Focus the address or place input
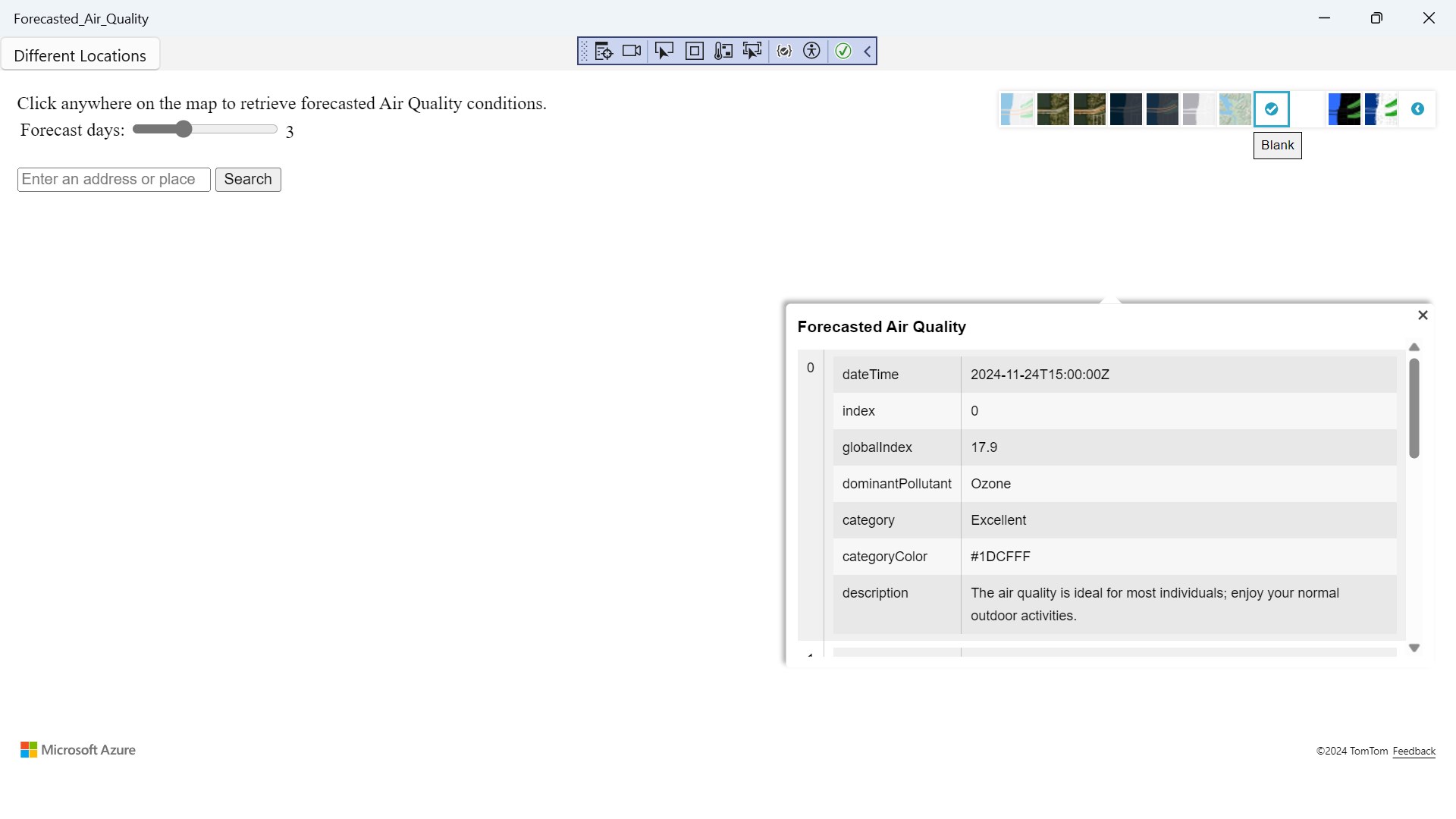 (x=114, y=180)
